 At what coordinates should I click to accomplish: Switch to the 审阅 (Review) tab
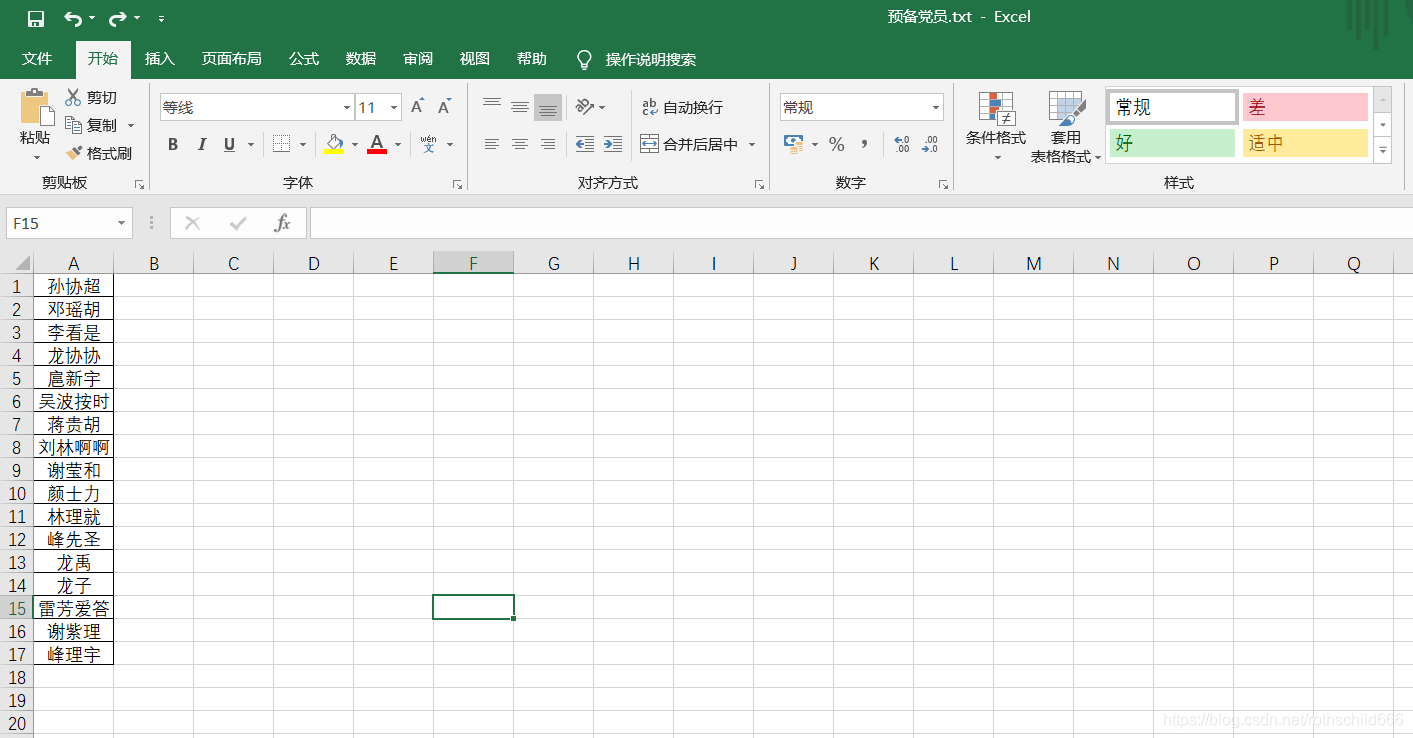tap(418, 59)
